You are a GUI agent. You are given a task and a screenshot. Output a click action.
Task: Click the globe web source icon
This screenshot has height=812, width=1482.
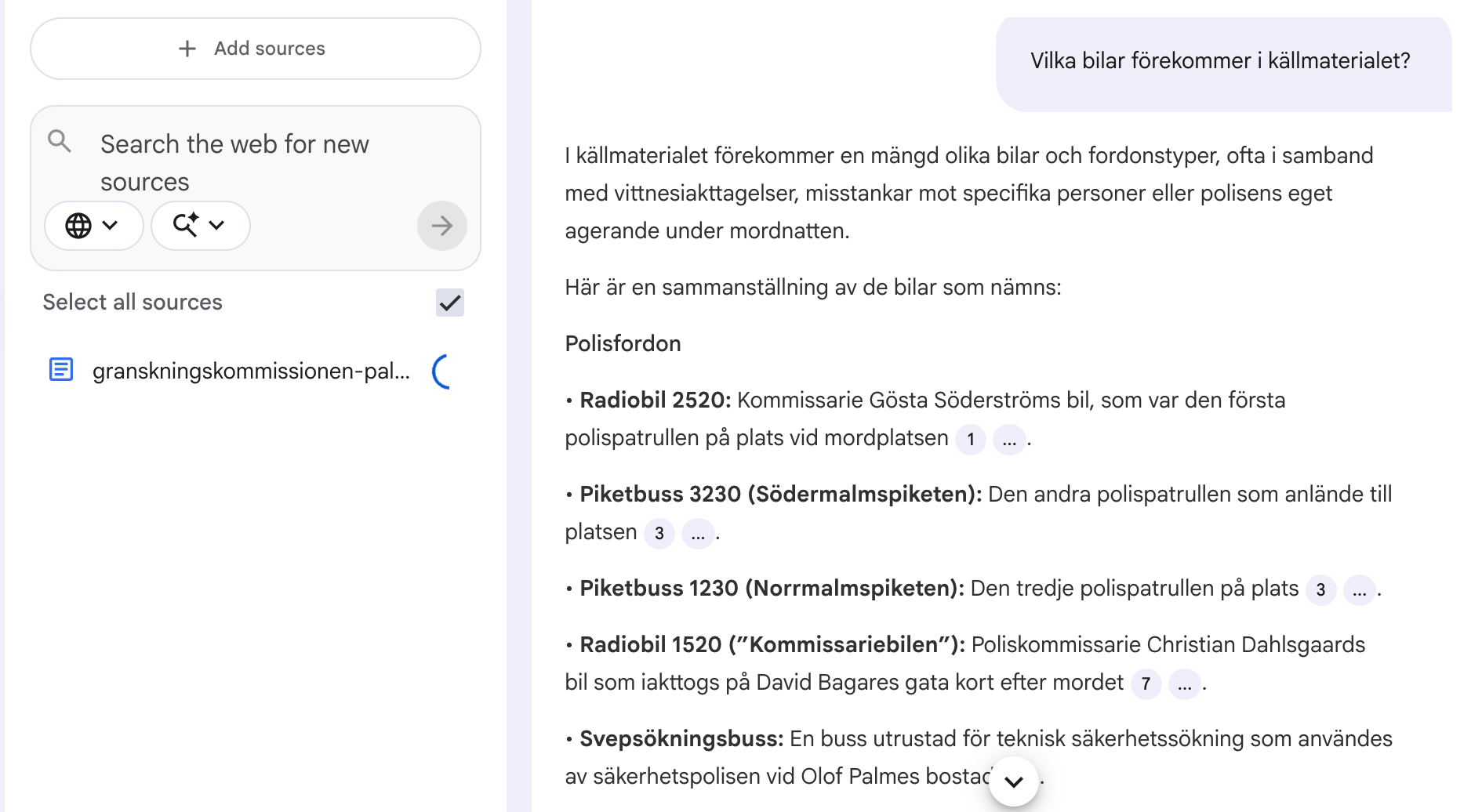(x=78, y=226)
